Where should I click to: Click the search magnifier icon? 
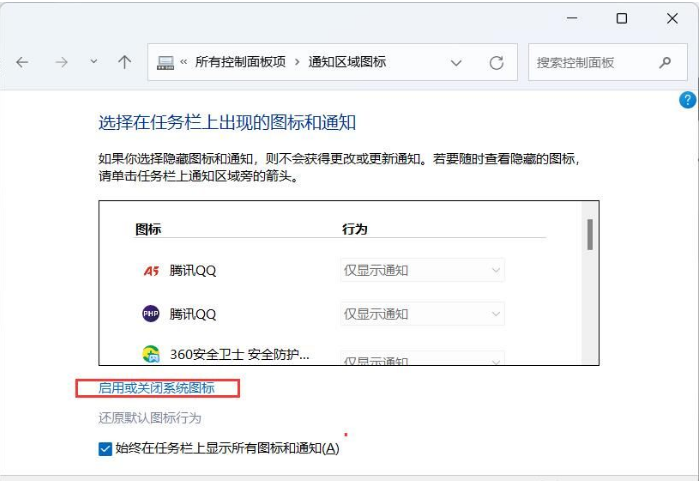click(666, 62)
